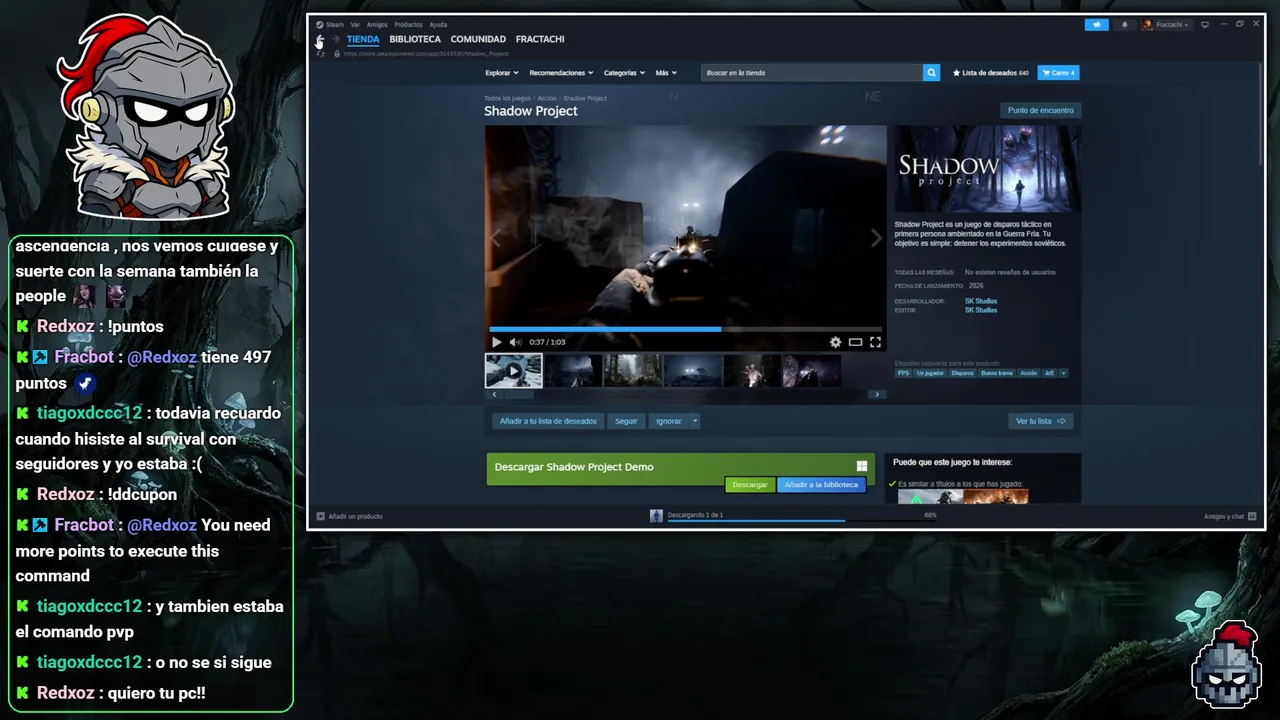
Task: Switch to the BIBLIOTECA tab
Action: [x=415, y=40]
